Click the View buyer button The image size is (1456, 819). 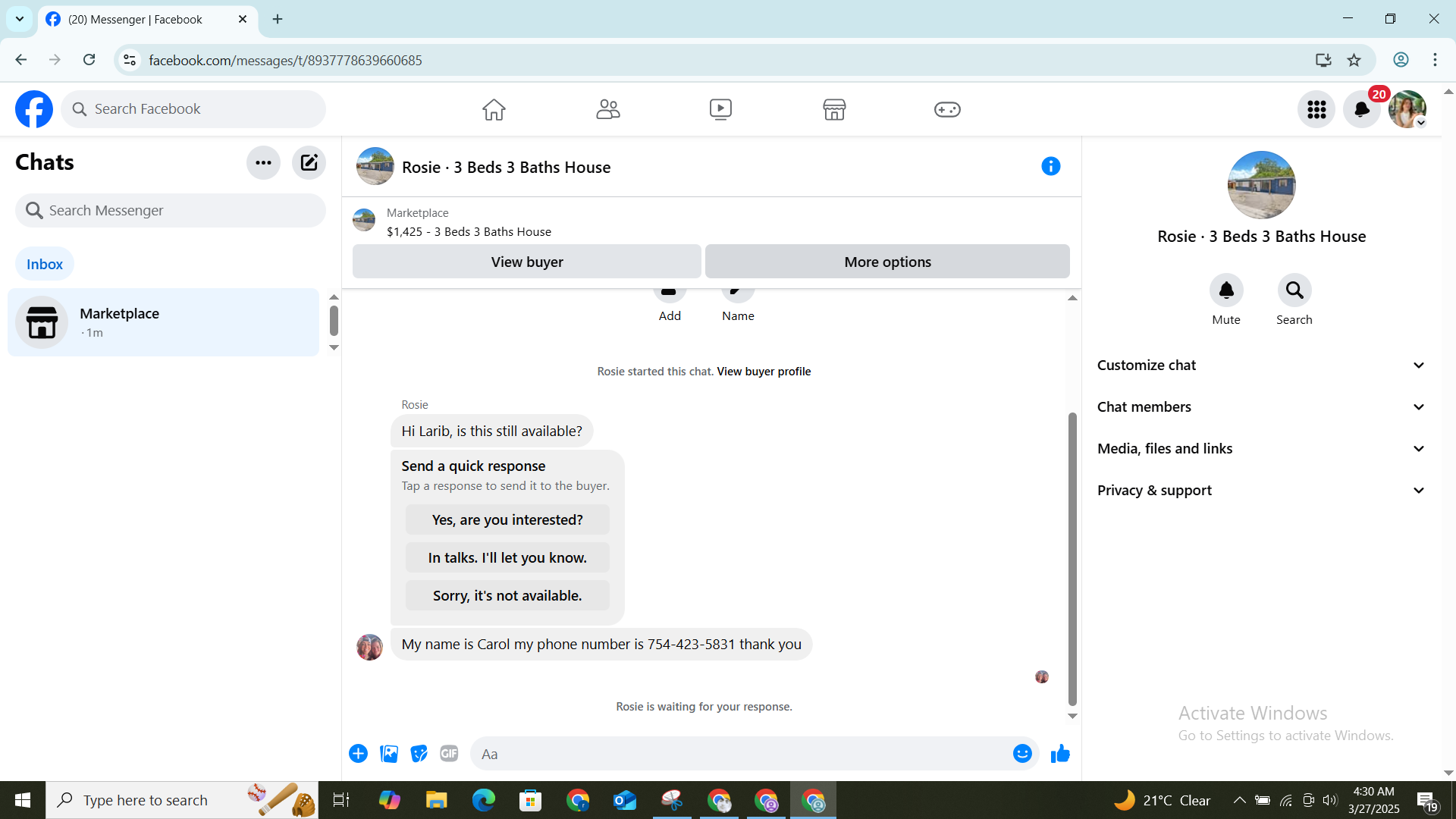point(526,262)
